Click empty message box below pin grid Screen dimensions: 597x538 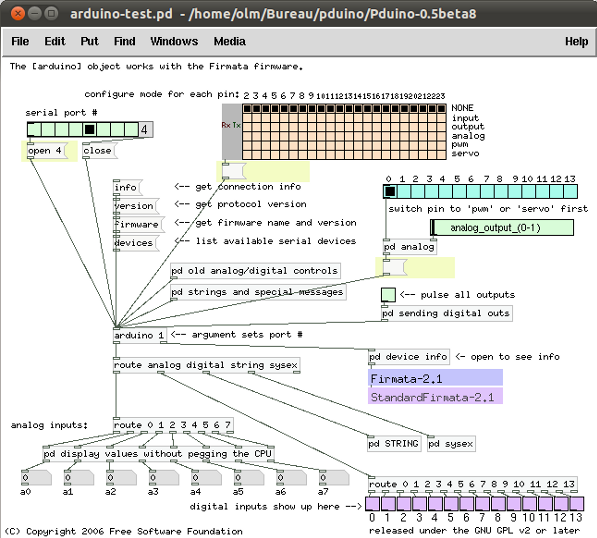[234, 171]
